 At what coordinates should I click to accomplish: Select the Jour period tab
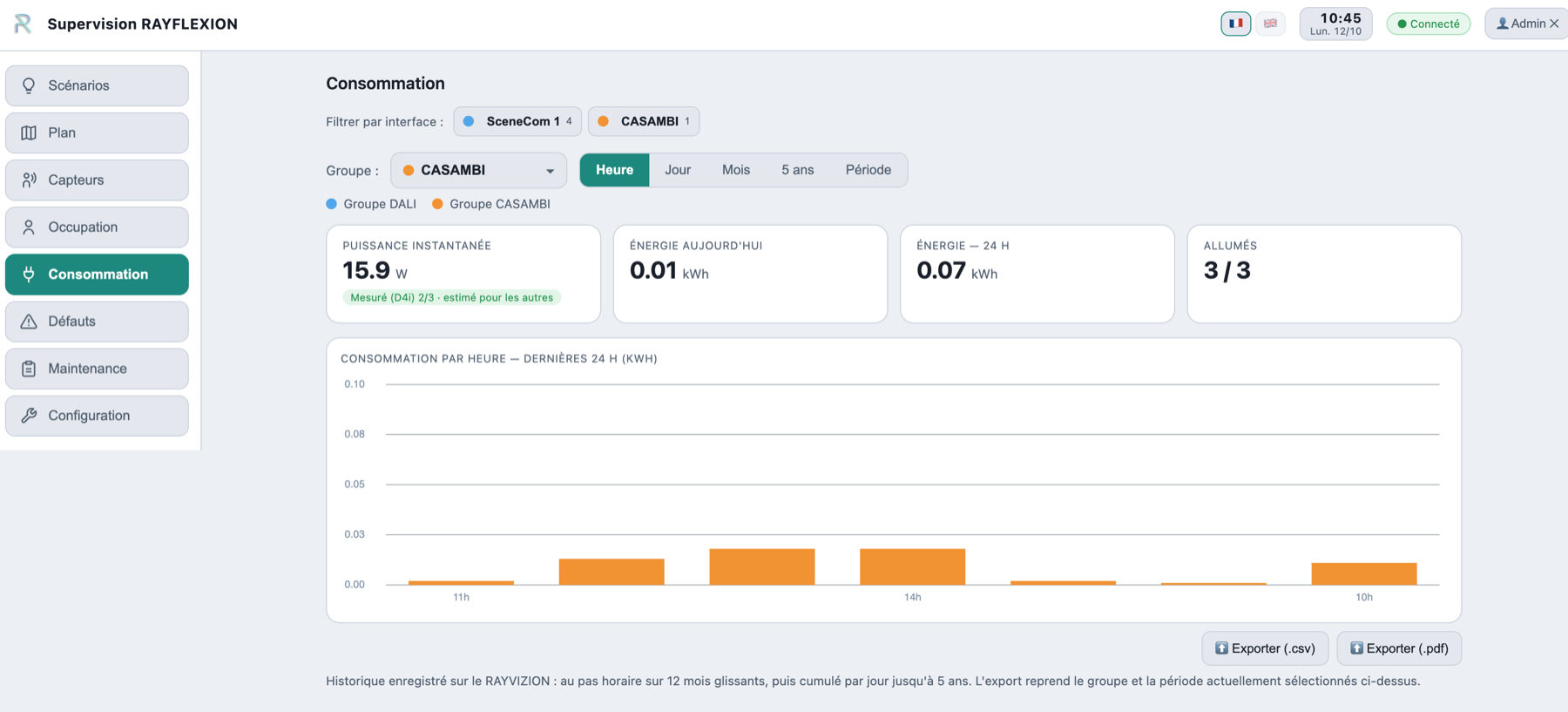pyautogui.click(x=678, y=170)
